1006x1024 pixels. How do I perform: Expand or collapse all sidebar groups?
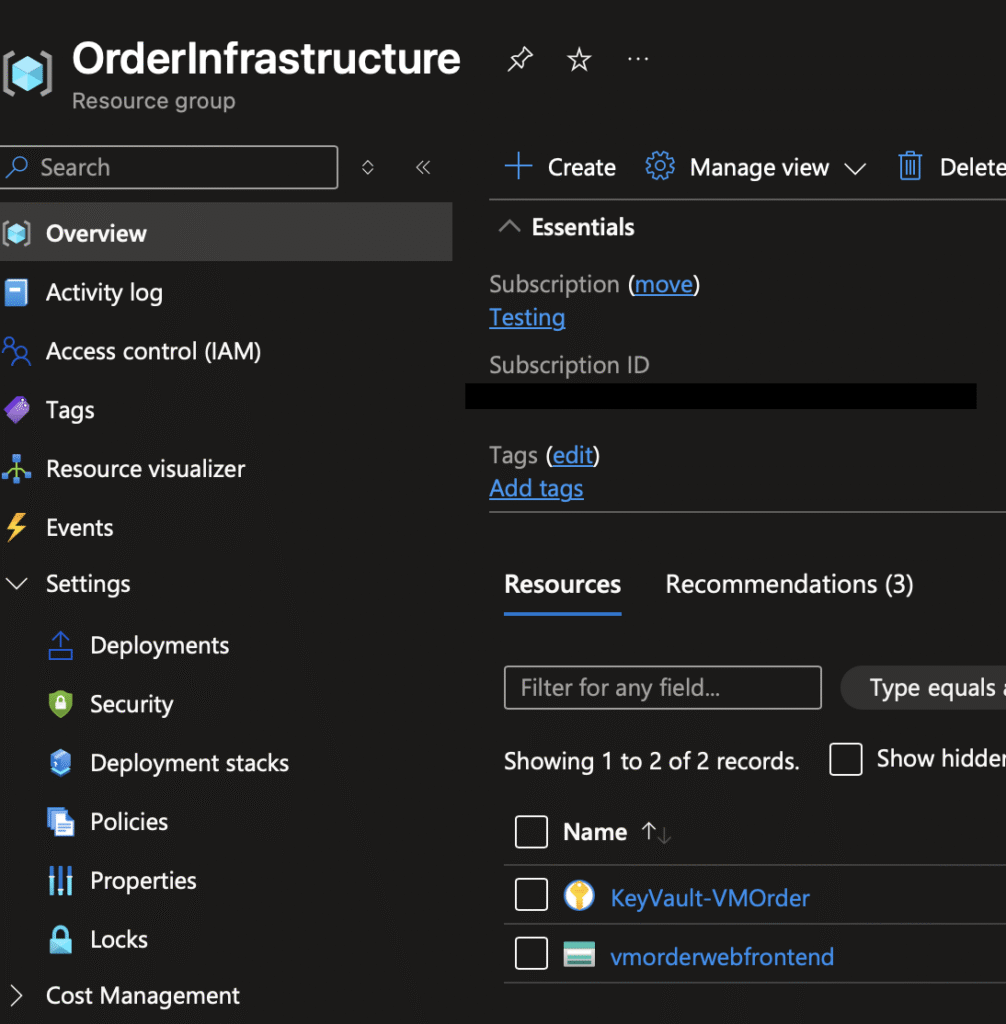(368, 167)
